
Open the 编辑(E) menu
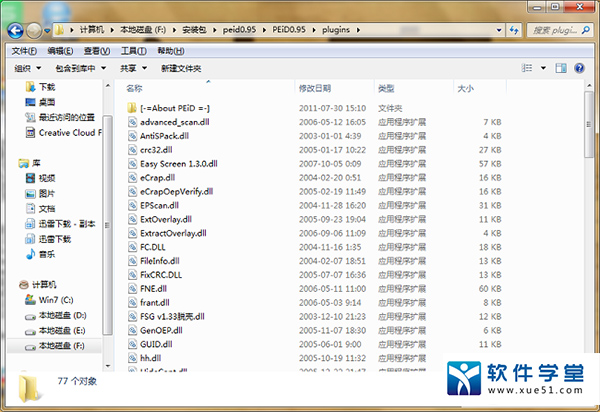[60, 51]
